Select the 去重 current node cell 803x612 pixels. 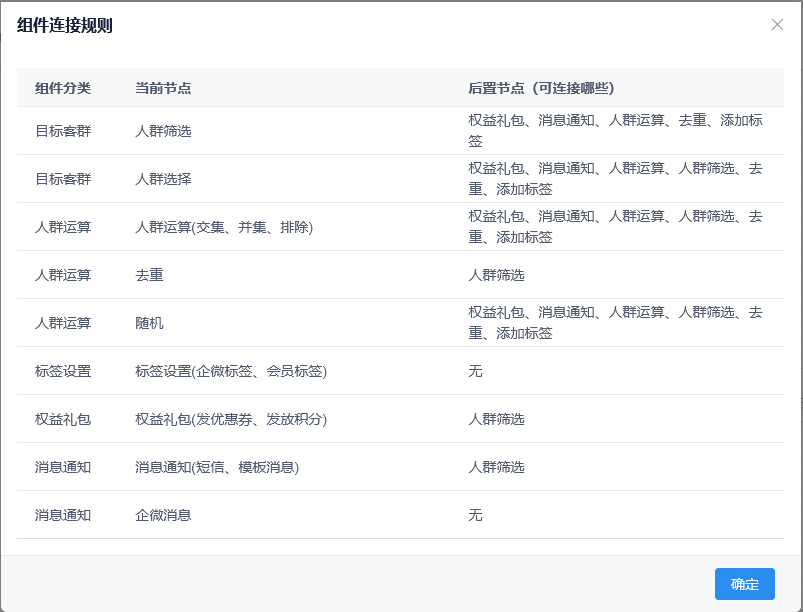[149, 275]
